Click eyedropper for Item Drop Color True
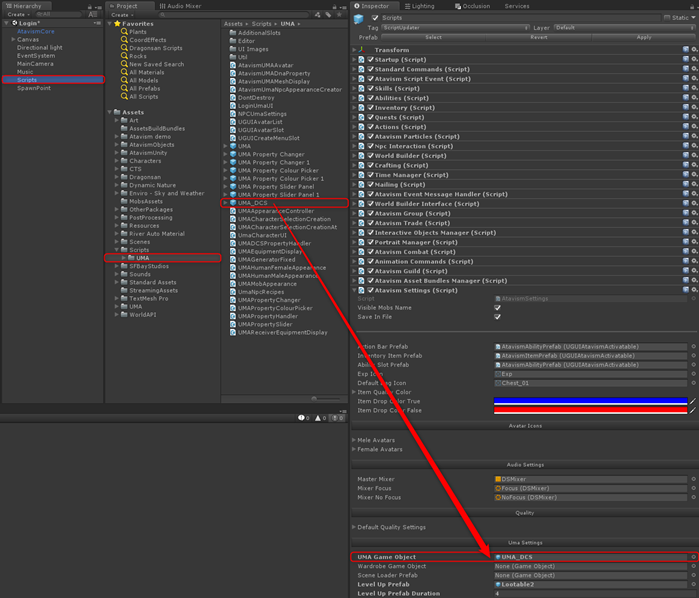The image size is (699, 598). click(x=693, y=401)
